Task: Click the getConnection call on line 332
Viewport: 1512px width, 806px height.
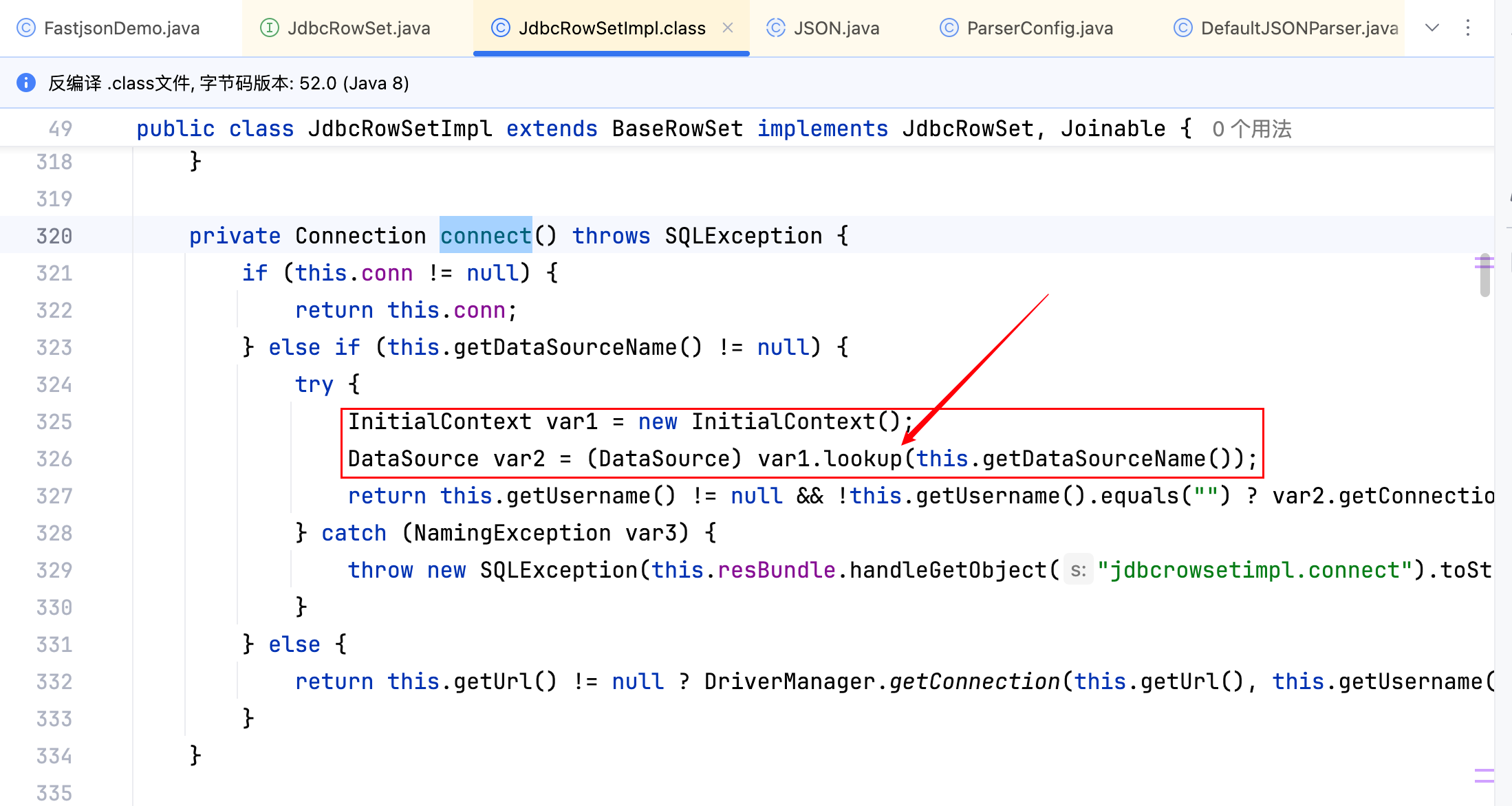Action: (974, 682)
